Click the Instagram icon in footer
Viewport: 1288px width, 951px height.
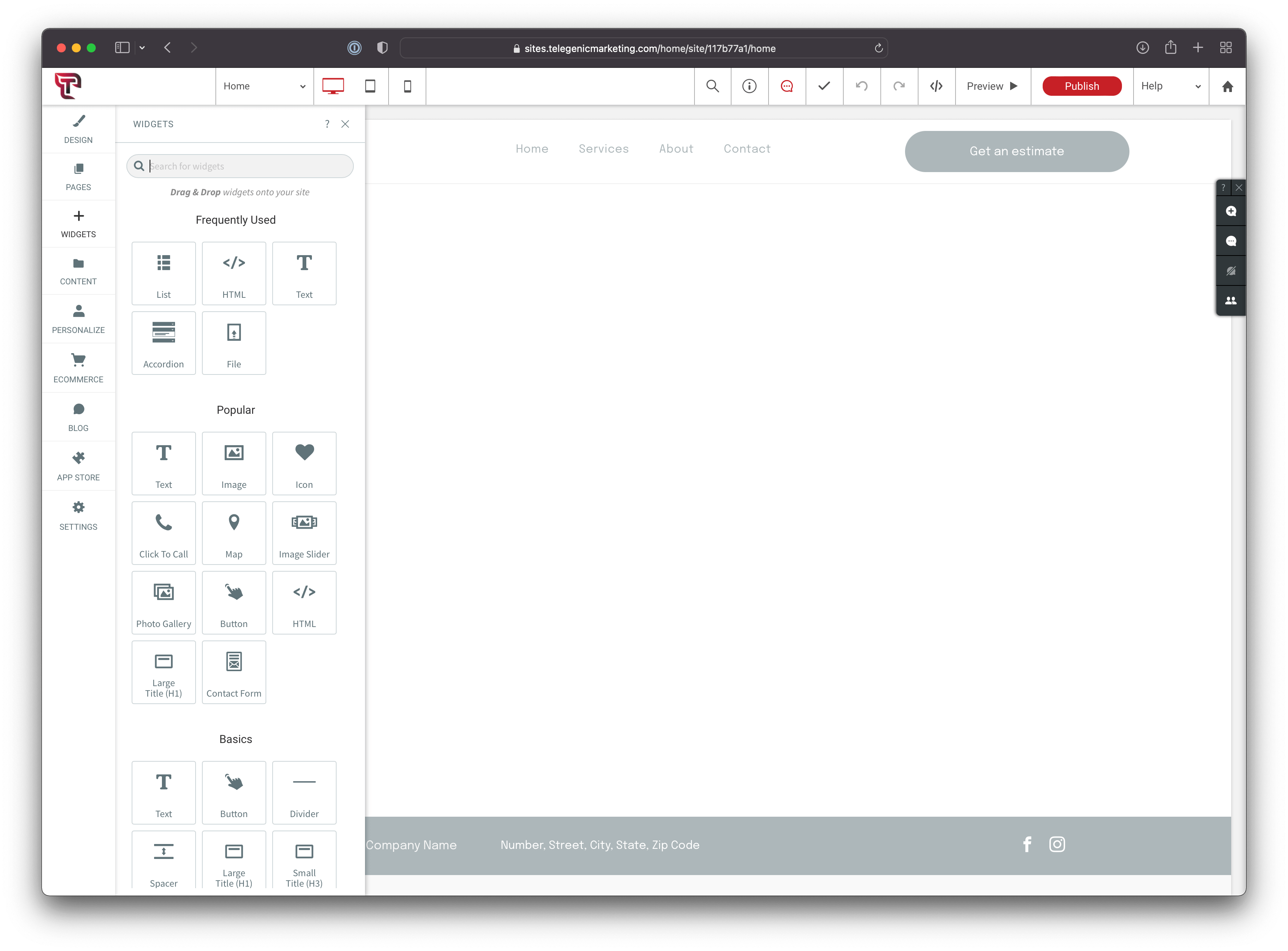tap(1057, 844)
